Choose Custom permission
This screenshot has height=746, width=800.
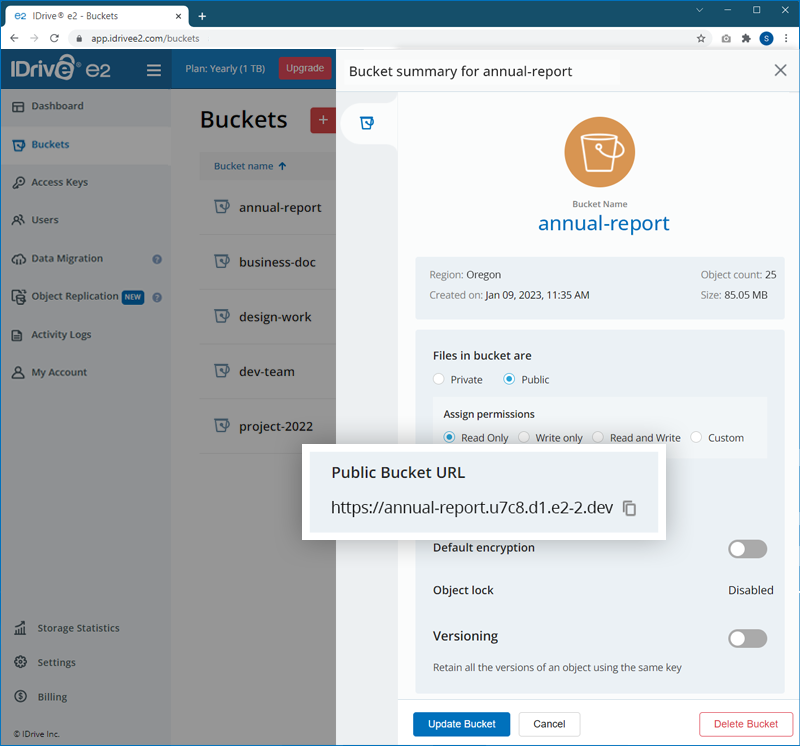696,437
